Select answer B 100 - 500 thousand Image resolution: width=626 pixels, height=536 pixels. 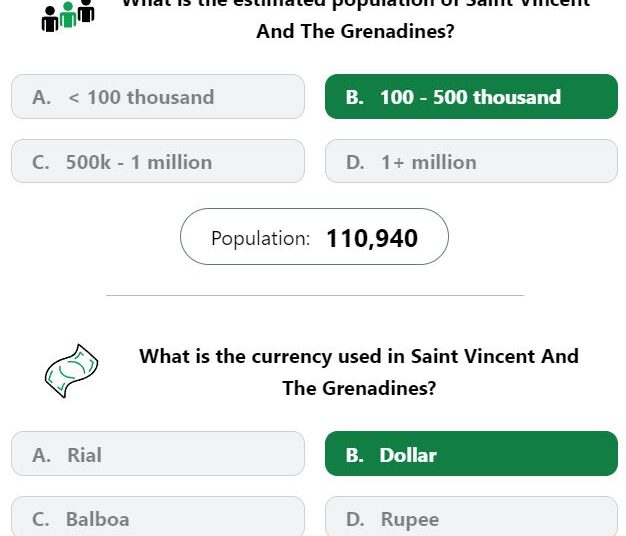[471, 97]
